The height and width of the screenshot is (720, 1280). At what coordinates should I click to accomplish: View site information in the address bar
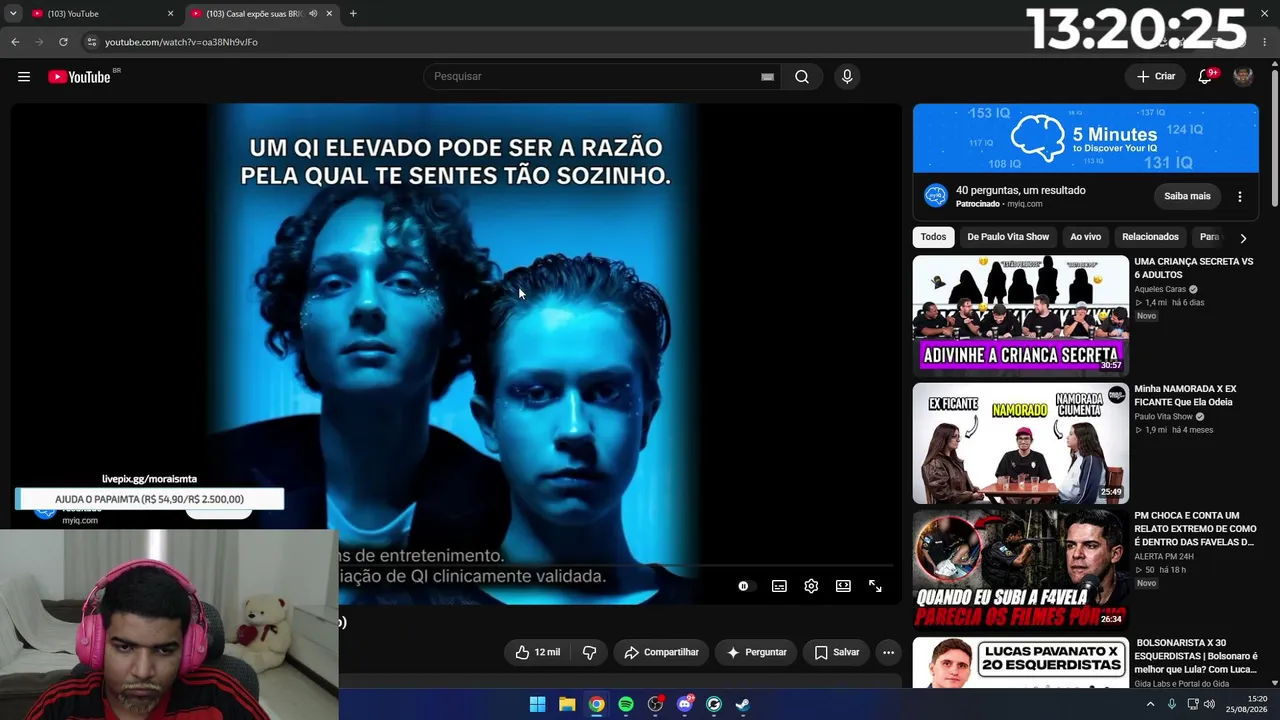tap(91, 42)
